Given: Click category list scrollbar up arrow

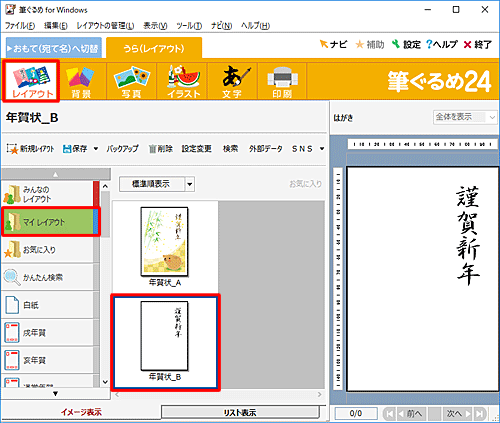Looking at the screenshot, I should click(x=105, y=186).
